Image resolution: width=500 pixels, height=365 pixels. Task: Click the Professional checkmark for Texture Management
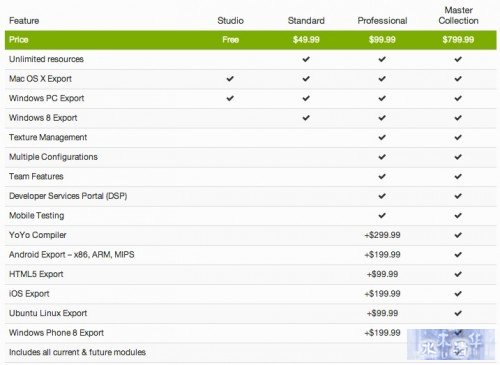click(382, 137)
